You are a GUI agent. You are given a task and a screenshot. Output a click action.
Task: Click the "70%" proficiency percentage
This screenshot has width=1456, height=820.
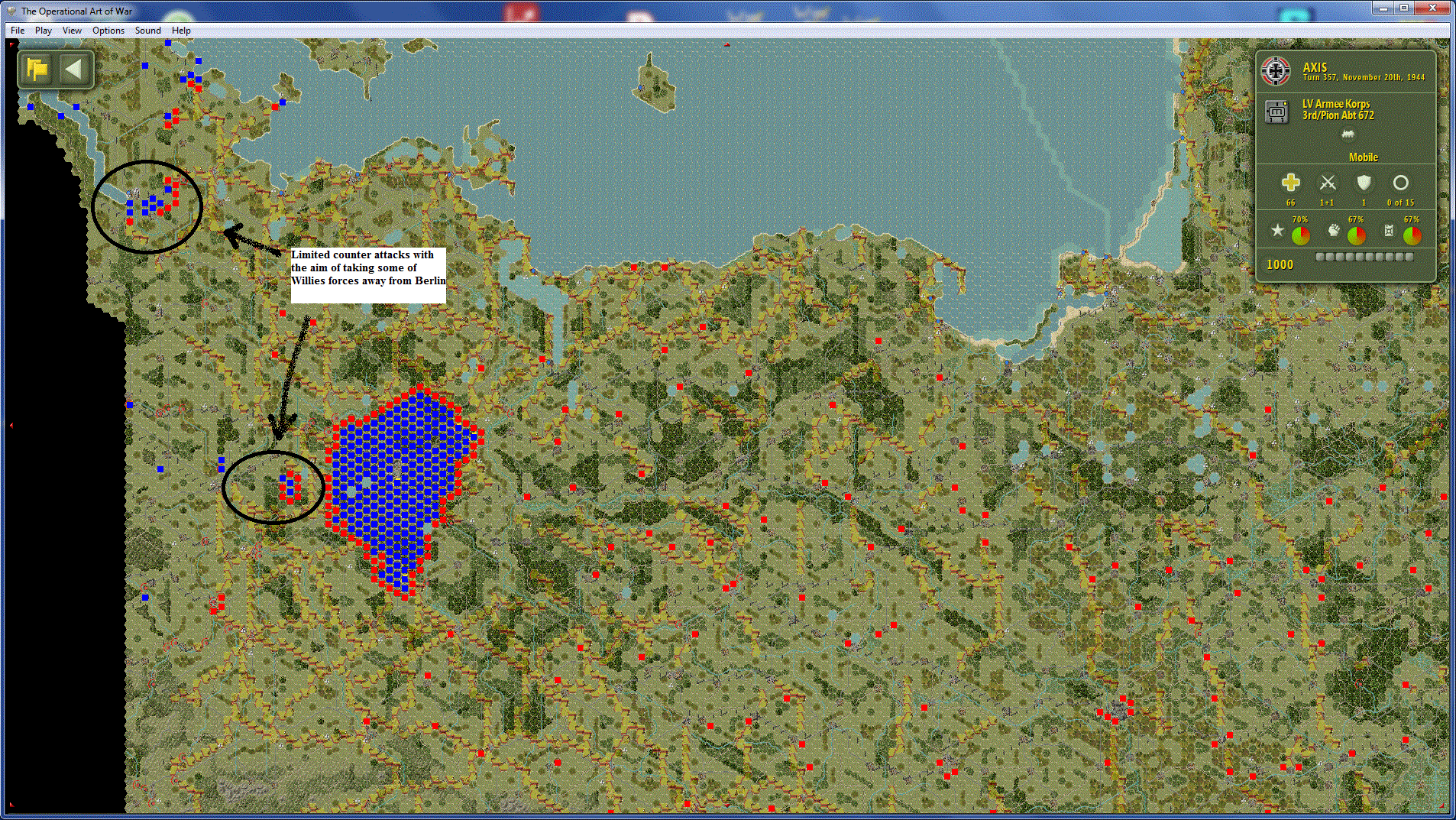(x=1300, y=220)
